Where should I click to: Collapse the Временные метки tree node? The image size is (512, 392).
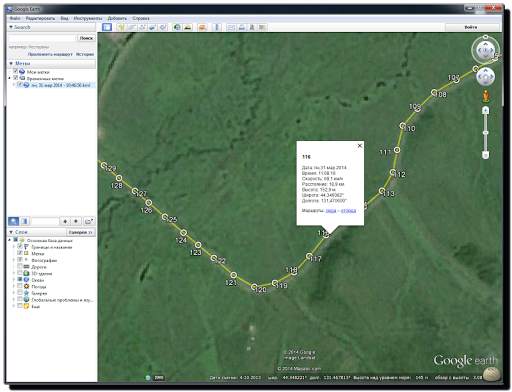tap(10, 78)
